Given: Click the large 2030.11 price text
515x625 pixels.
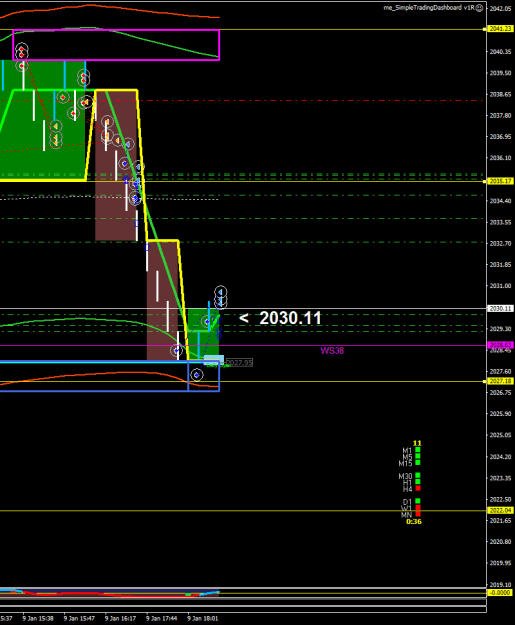Looking at the screenshot, I should (290, 318).
